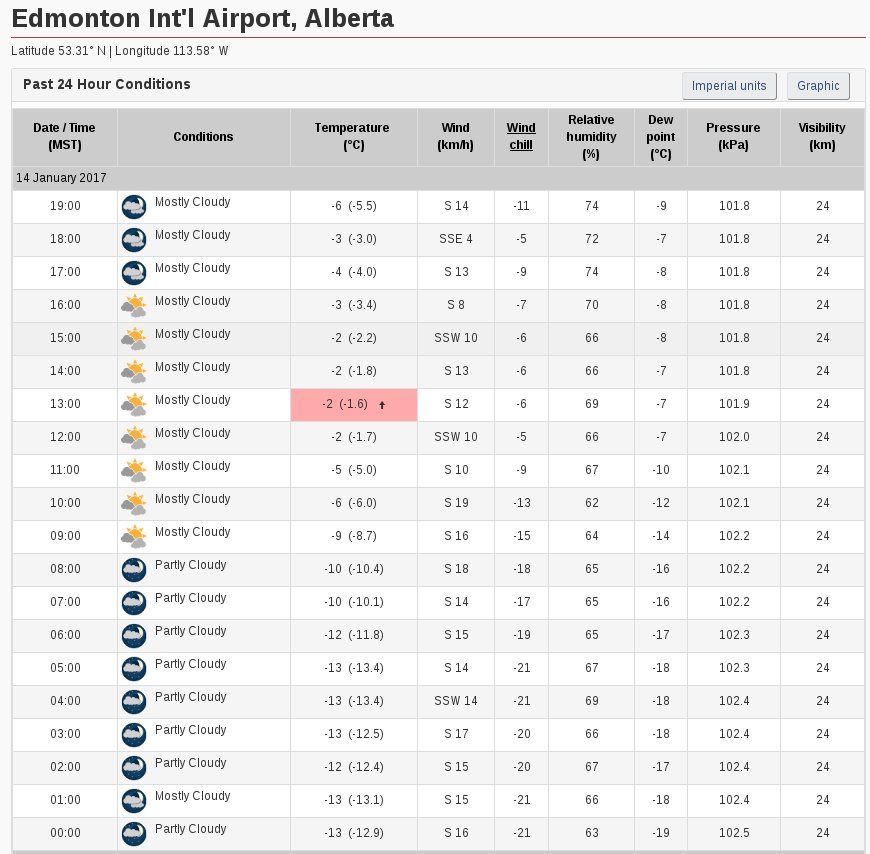Click the highlighted -2 (-1.6) temperature cell
The height and width of the screenshot is (854, 870).
[x=353, y=405]
